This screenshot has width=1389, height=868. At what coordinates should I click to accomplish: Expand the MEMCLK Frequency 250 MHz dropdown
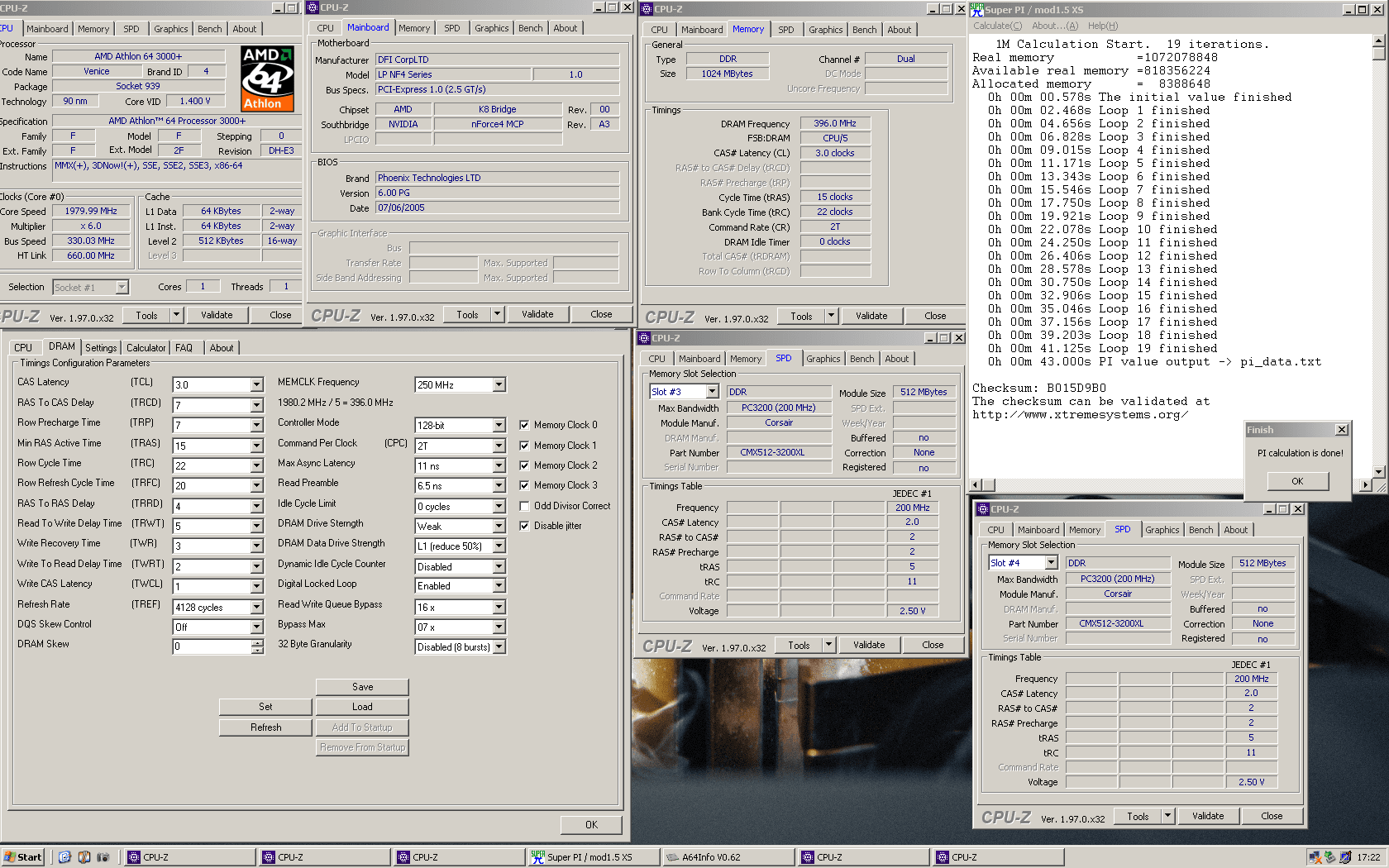coord(499,385)
